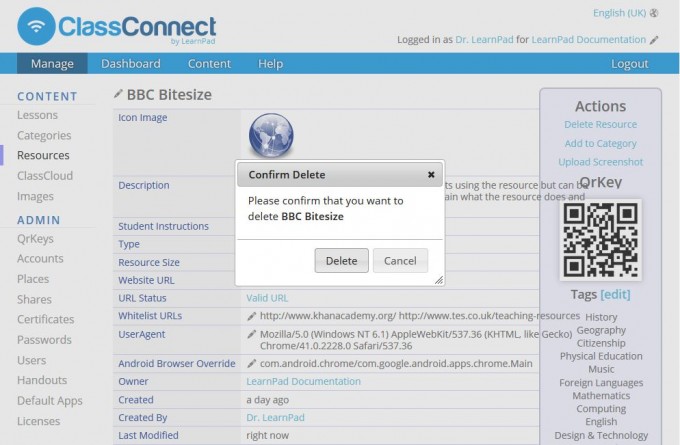Click the pencil icon beside LearnPad Documentation header
Screen dimensions: 680x445
click(654, 40)
